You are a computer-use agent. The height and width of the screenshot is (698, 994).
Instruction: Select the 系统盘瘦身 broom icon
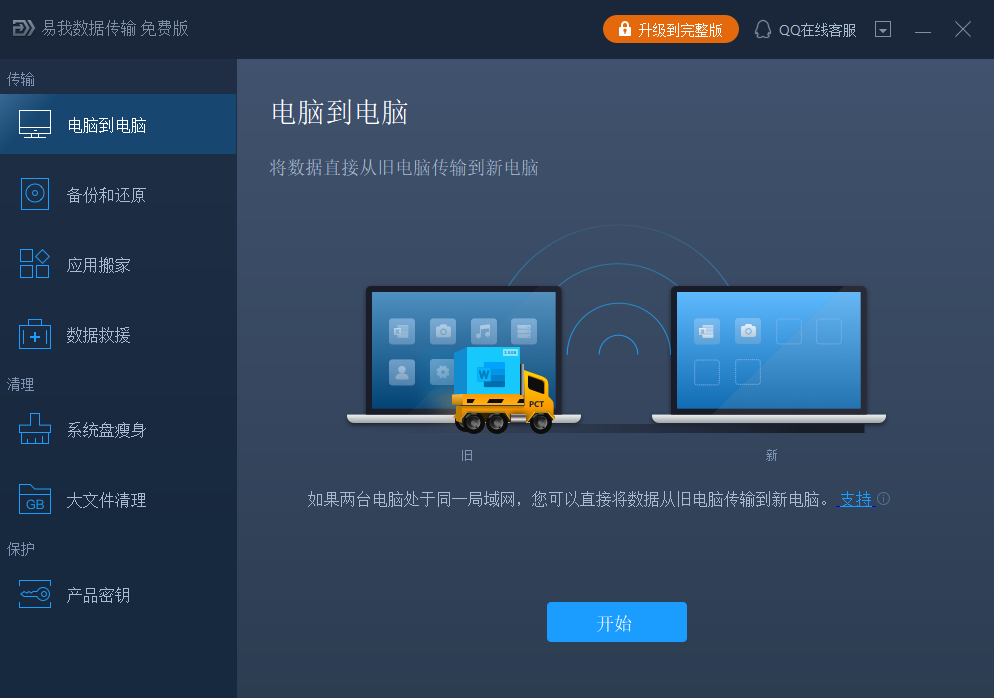coord(35,429)
